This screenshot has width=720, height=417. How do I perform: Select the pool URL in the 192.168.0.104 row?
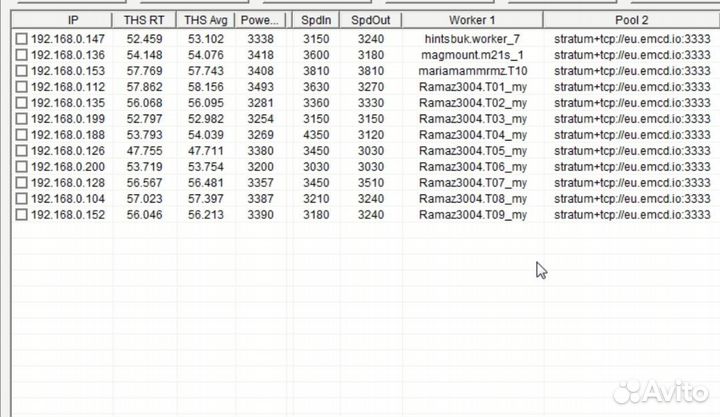pyautogui.click(x=632, y=199)
